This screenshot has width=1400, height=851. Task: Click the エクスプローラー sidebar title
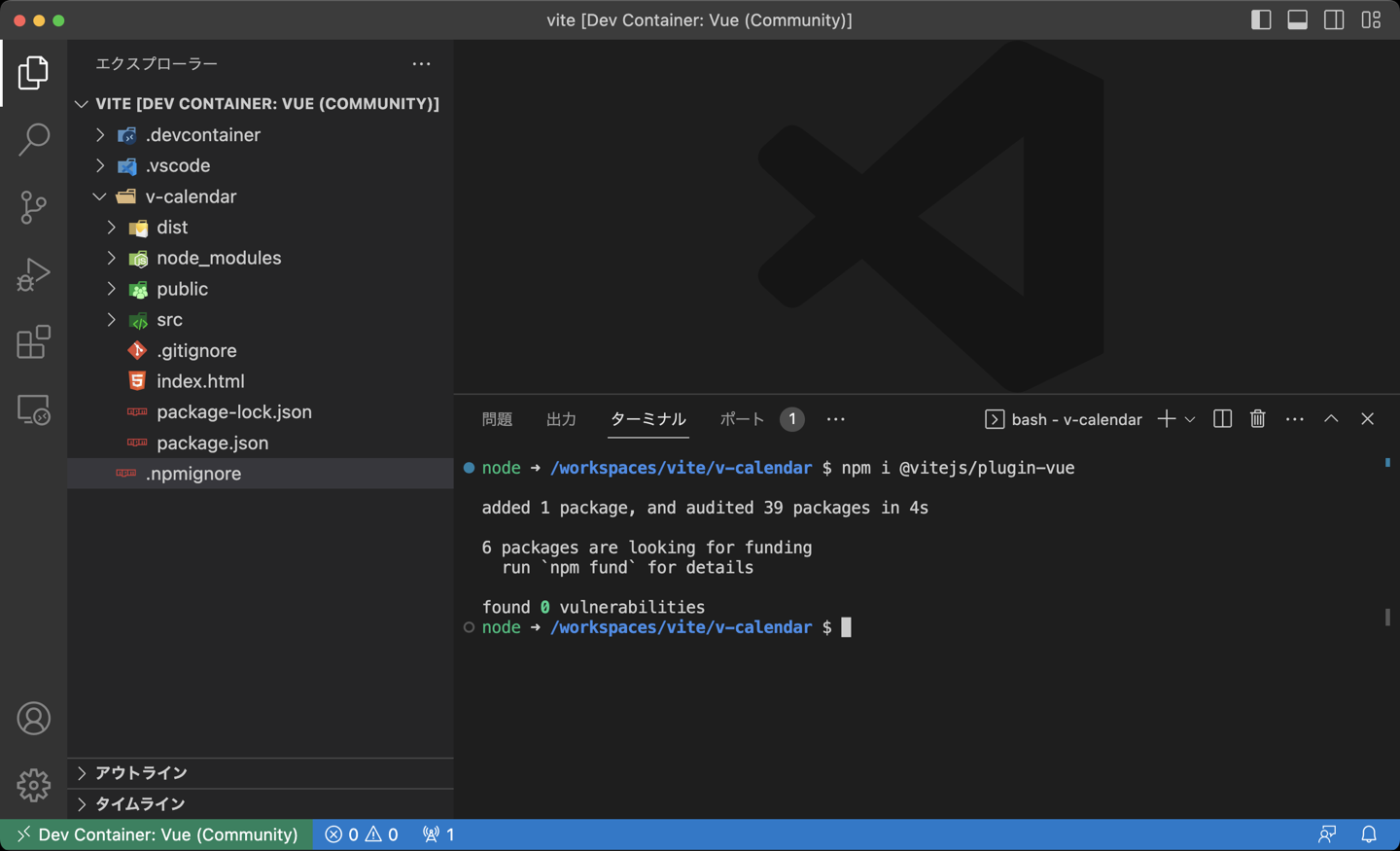point(157,64)
